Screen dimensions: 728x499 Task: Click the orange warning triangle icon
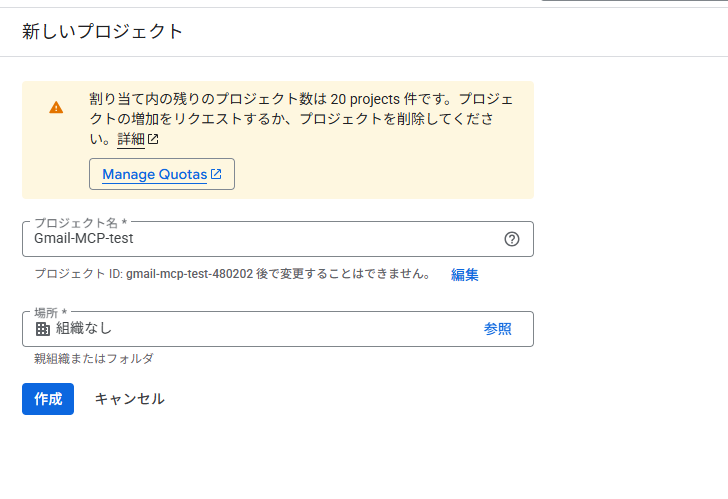pyautogui.click(x=56, y=108)
